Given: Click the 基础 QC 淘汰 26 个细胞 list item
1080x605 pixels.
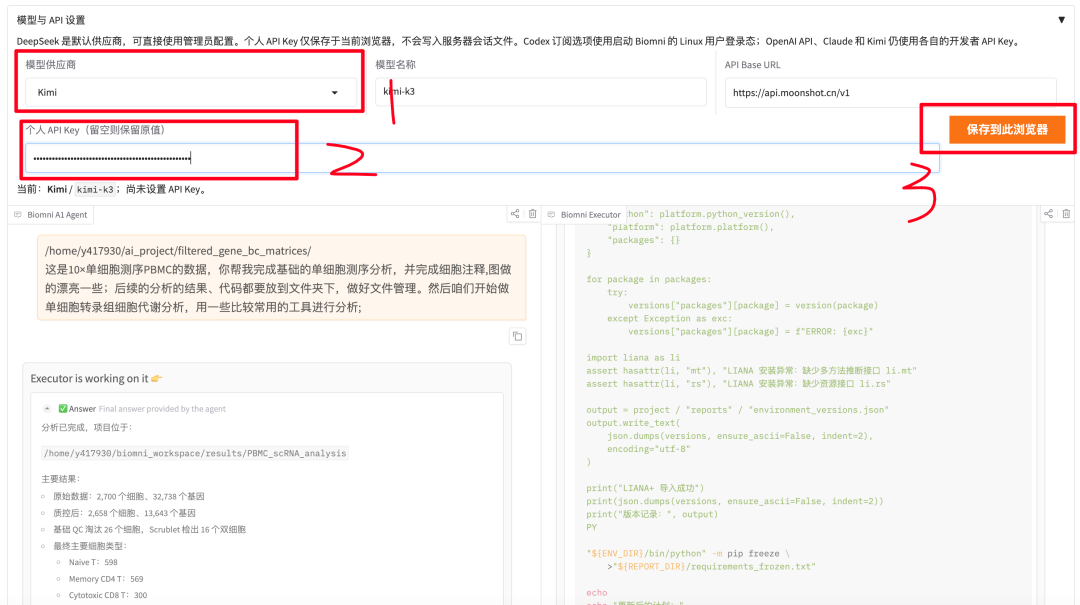Looking at the screenshot, I should click(149, 529).
